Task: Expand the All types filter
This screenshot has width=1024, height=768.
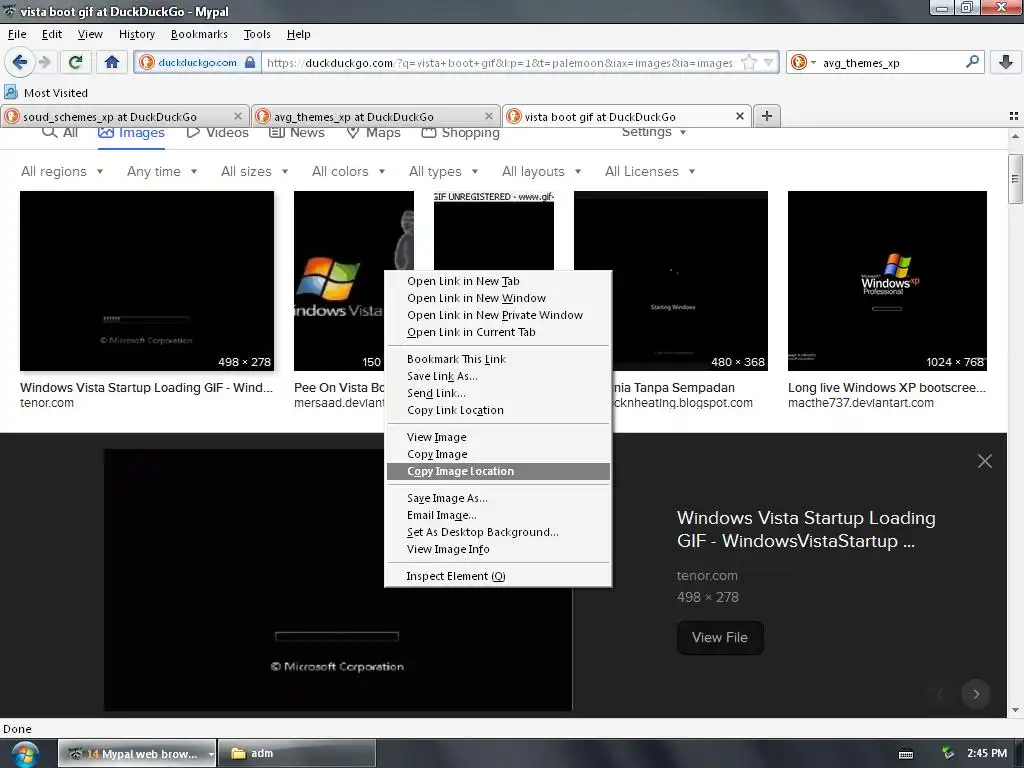Action: click(x=444, y=171)
